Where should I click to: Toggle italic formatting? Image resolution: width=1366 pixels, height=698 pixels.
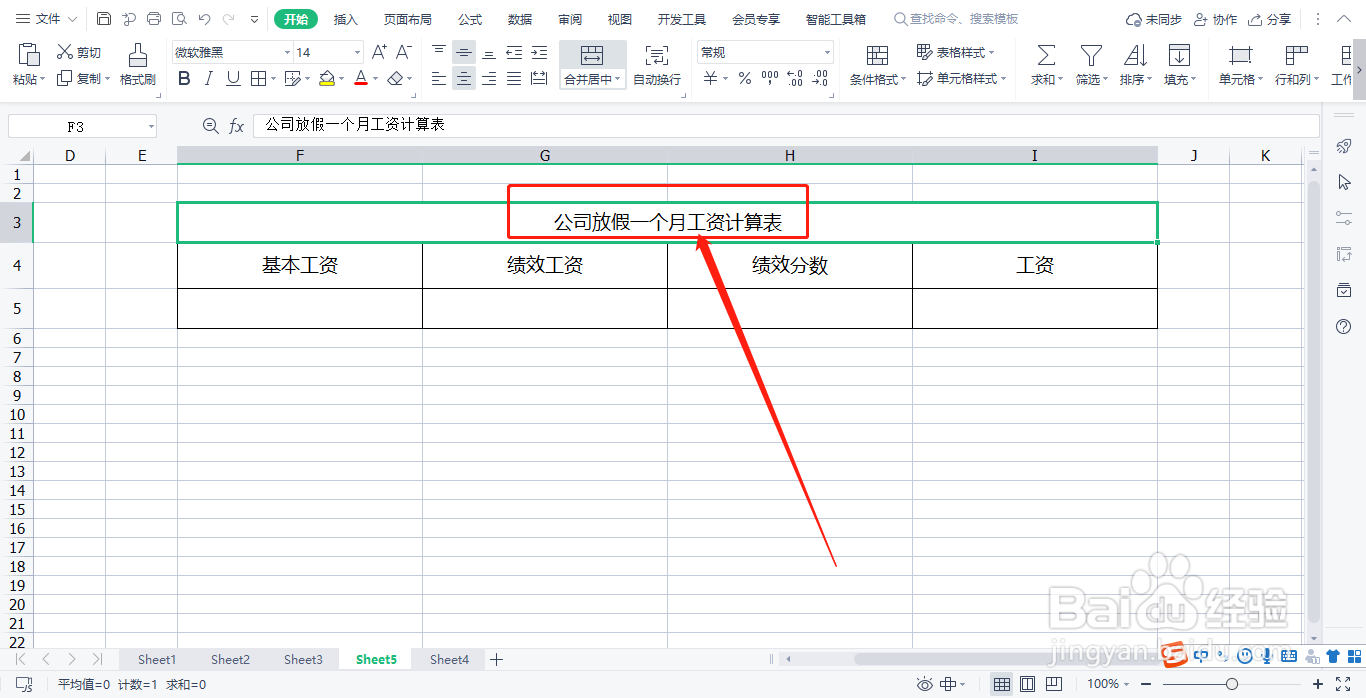207,78
